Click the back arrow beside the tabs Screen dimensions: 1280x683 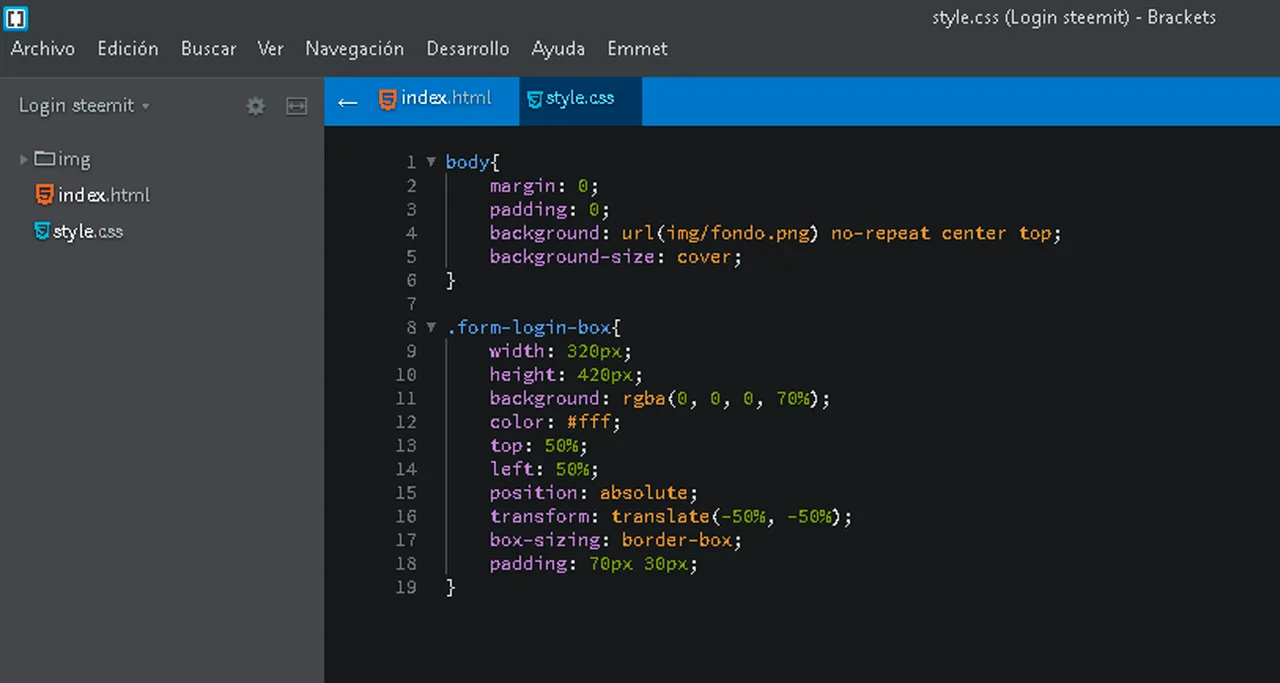[347, 101]
